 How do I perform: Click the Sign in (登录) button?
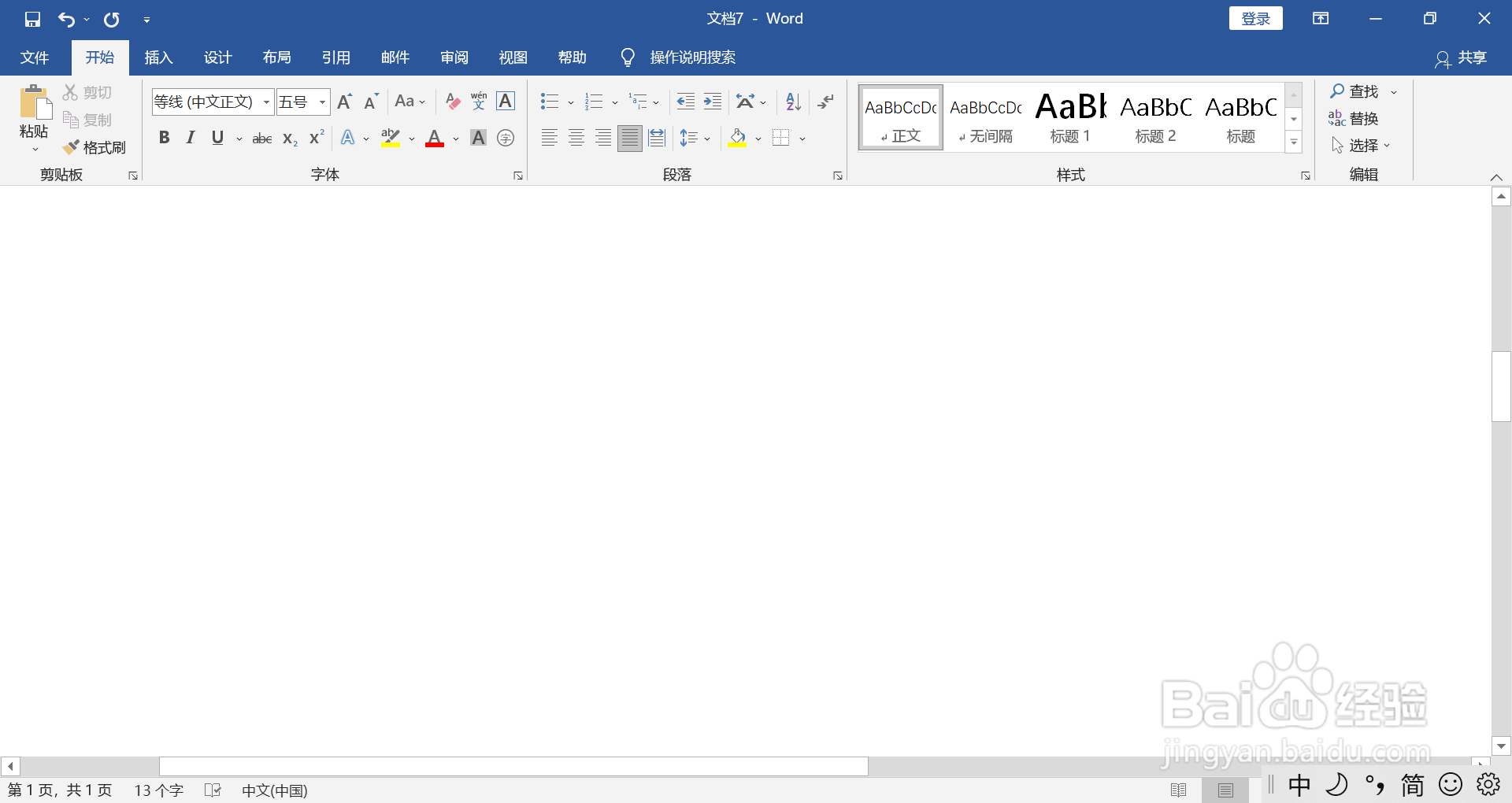point(1255,19)
